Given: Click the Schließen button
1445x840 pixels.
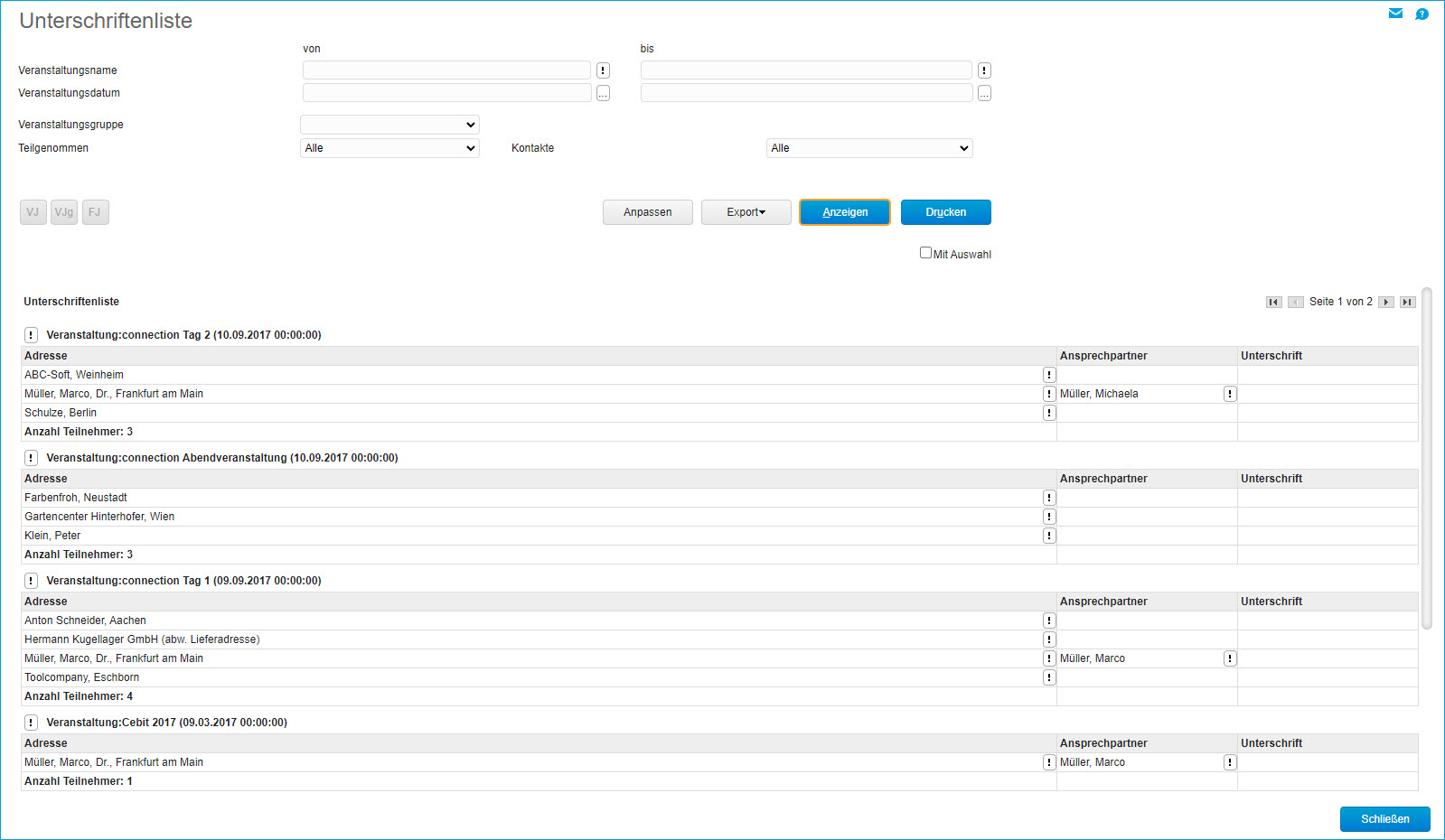Looking at the screenshot, I should [x=1384, y=819].
